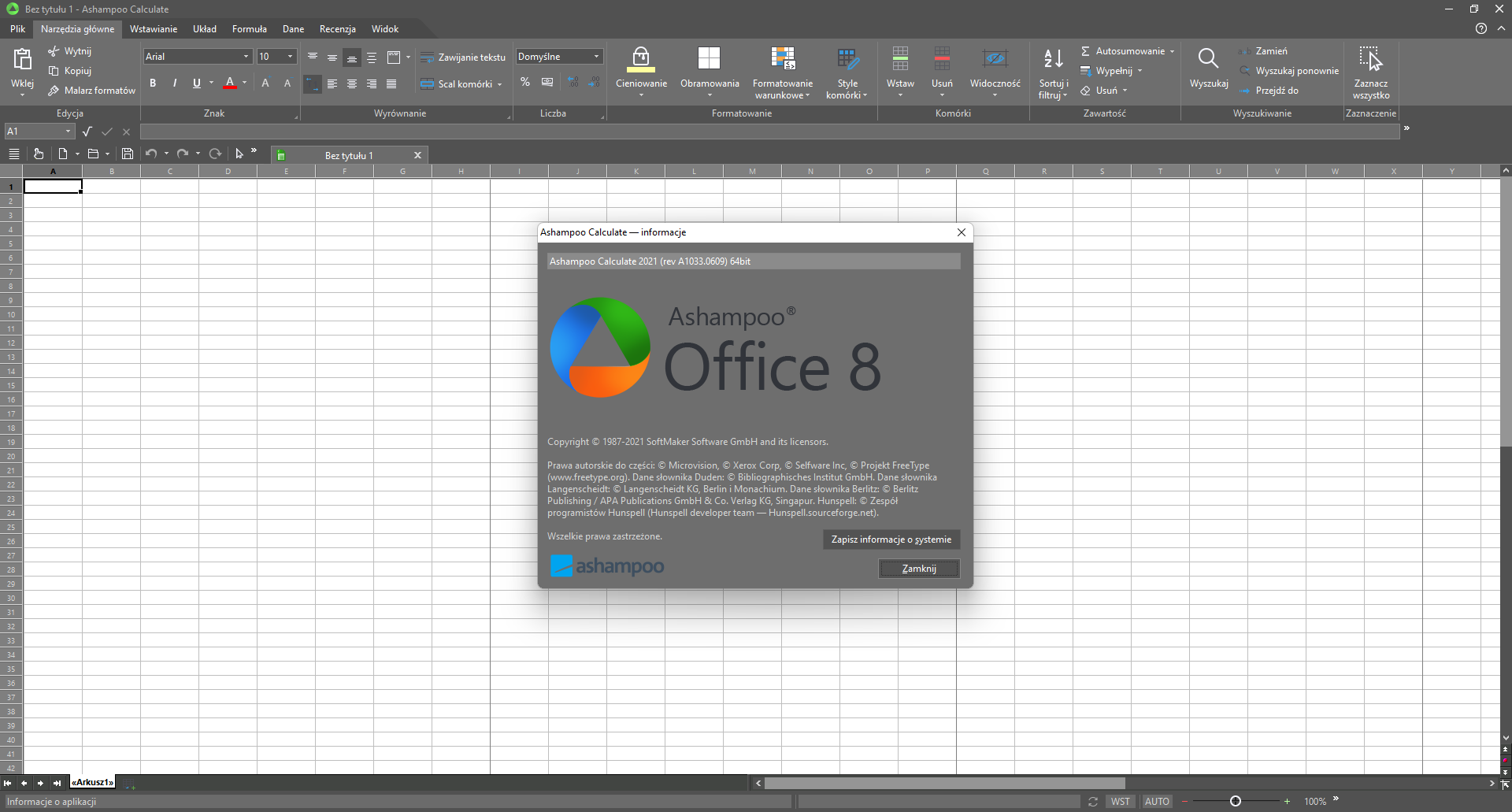Open the help question mark icon
This screenshot has height=812, width=1512.
1481,28
